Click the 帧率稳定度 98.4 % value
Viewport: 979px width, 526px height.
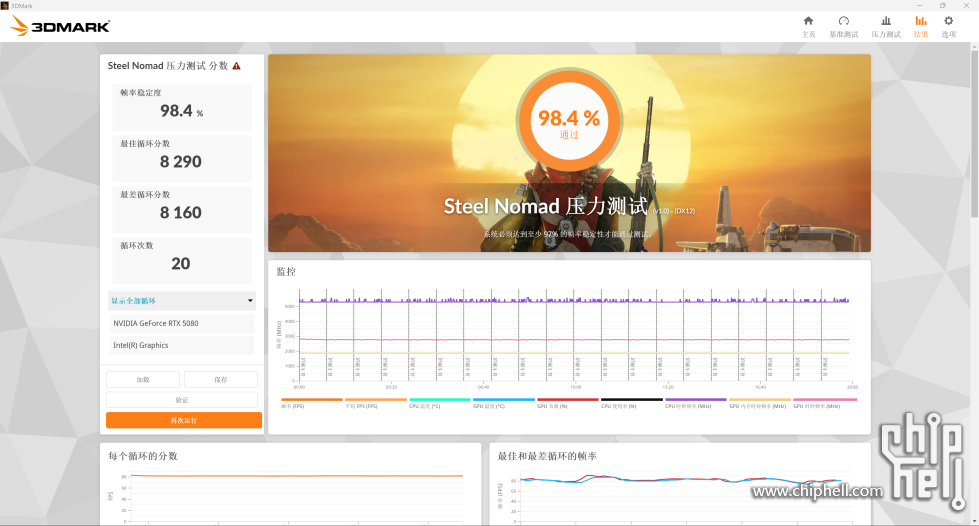click(x=182, y=111)
